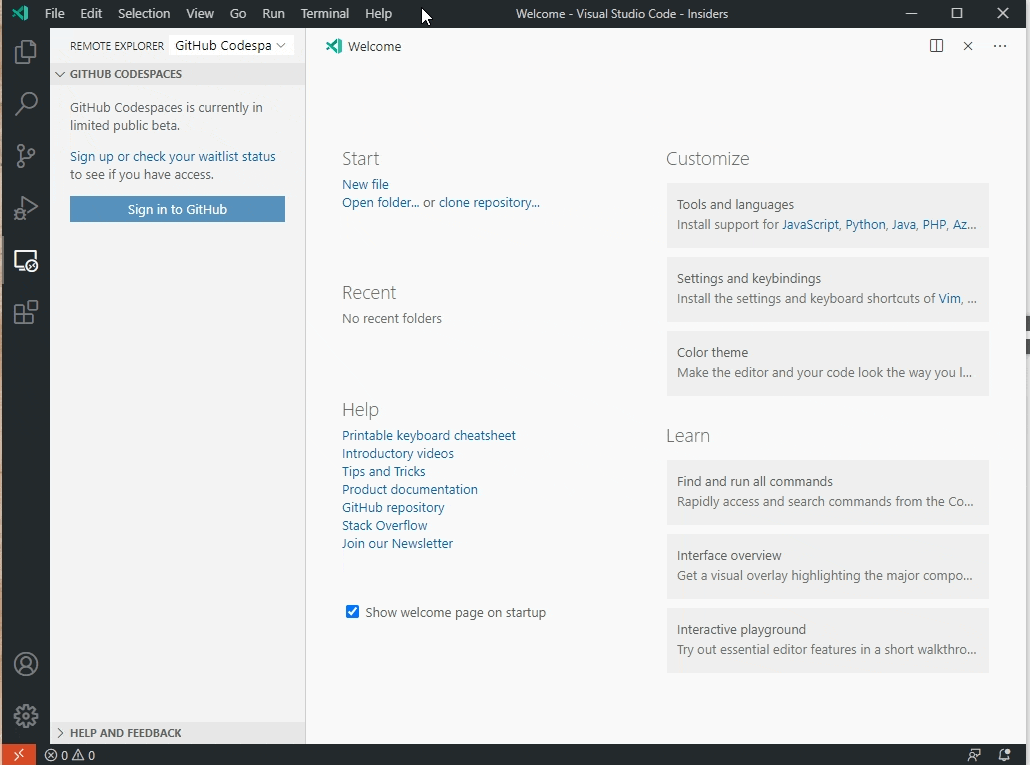Click Join our Newsletter link
Viewport: 1030px width, 765px height.
click(397, 544)
